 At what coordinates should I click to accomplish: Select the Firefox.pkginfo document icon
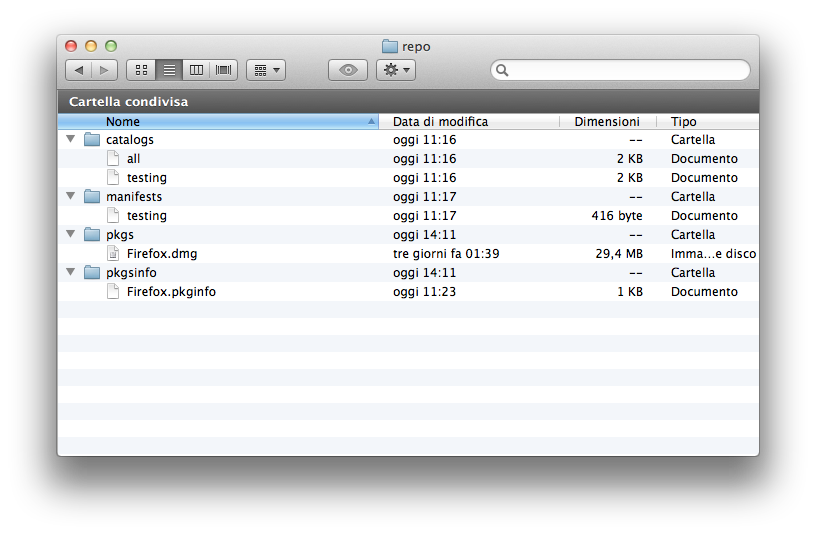point(113,291)
